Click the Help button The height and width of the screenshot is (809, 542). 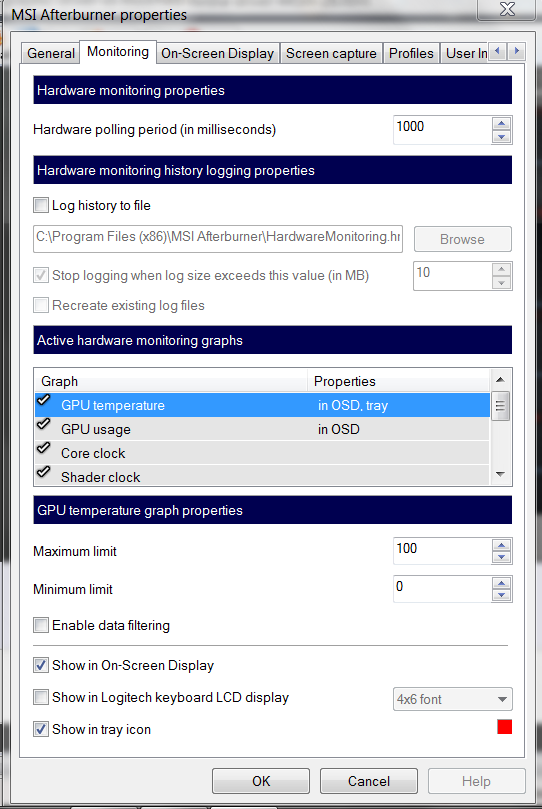pos(477,781)
